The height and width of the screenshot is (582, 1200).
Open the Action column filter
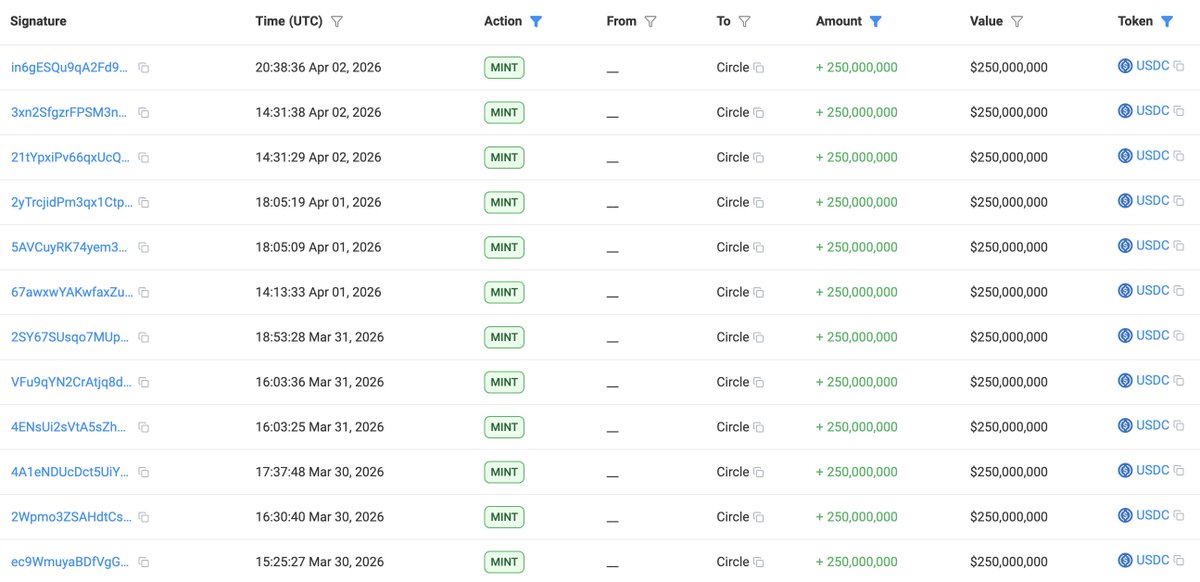coord(536,21)
